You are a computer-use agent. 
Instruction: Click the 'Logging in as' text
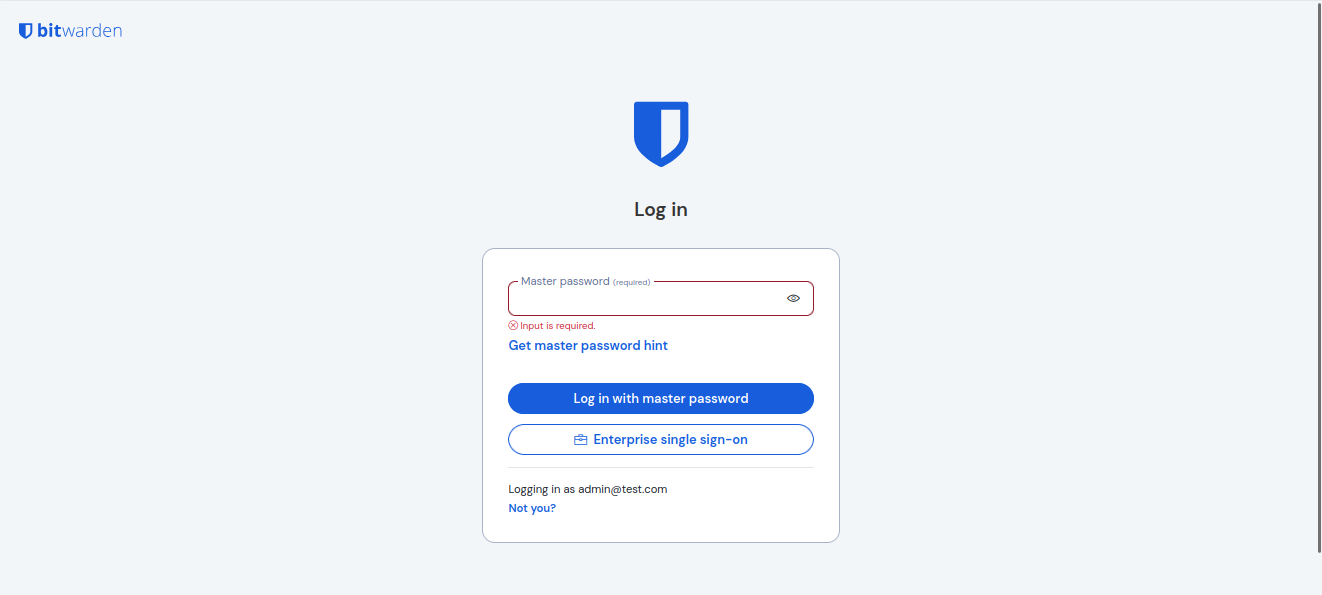click(x=541, y=490)
